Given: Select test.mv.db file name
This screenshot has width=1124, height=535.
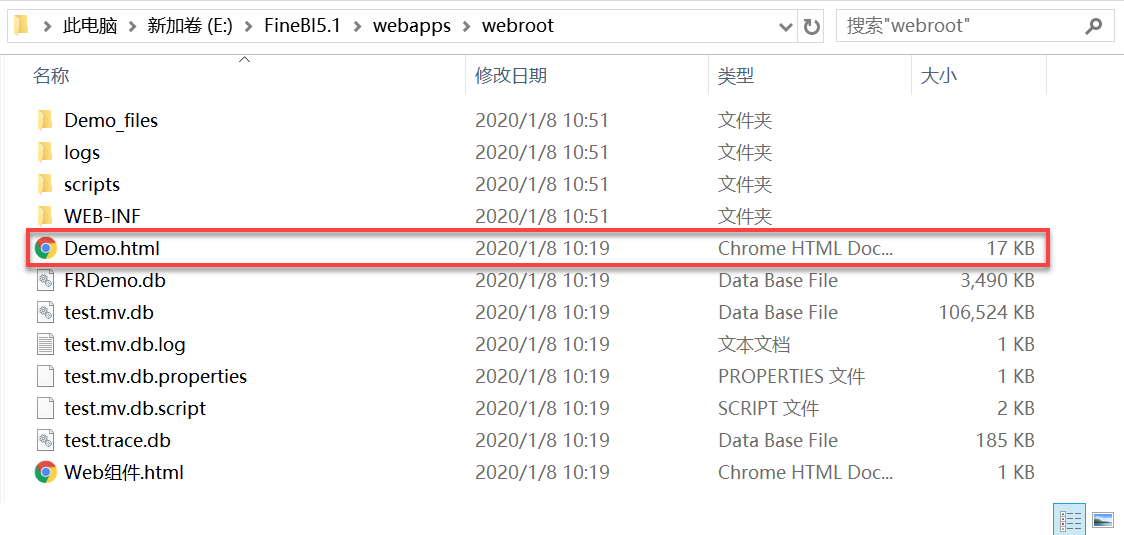Looking at the screenshot, I should (109, 313).
